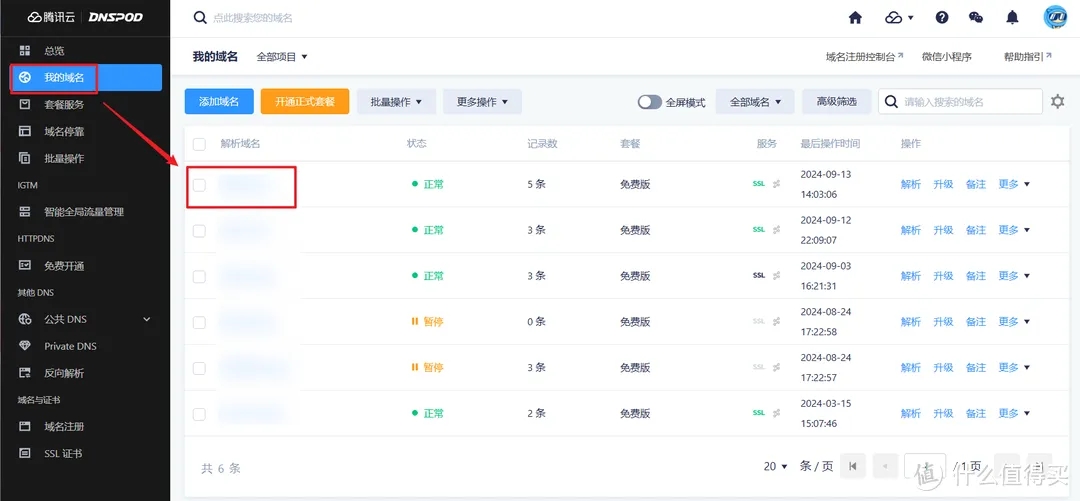Open the 全部域名 filter dropdown
Screen dimensions: 1080x501
755,102
